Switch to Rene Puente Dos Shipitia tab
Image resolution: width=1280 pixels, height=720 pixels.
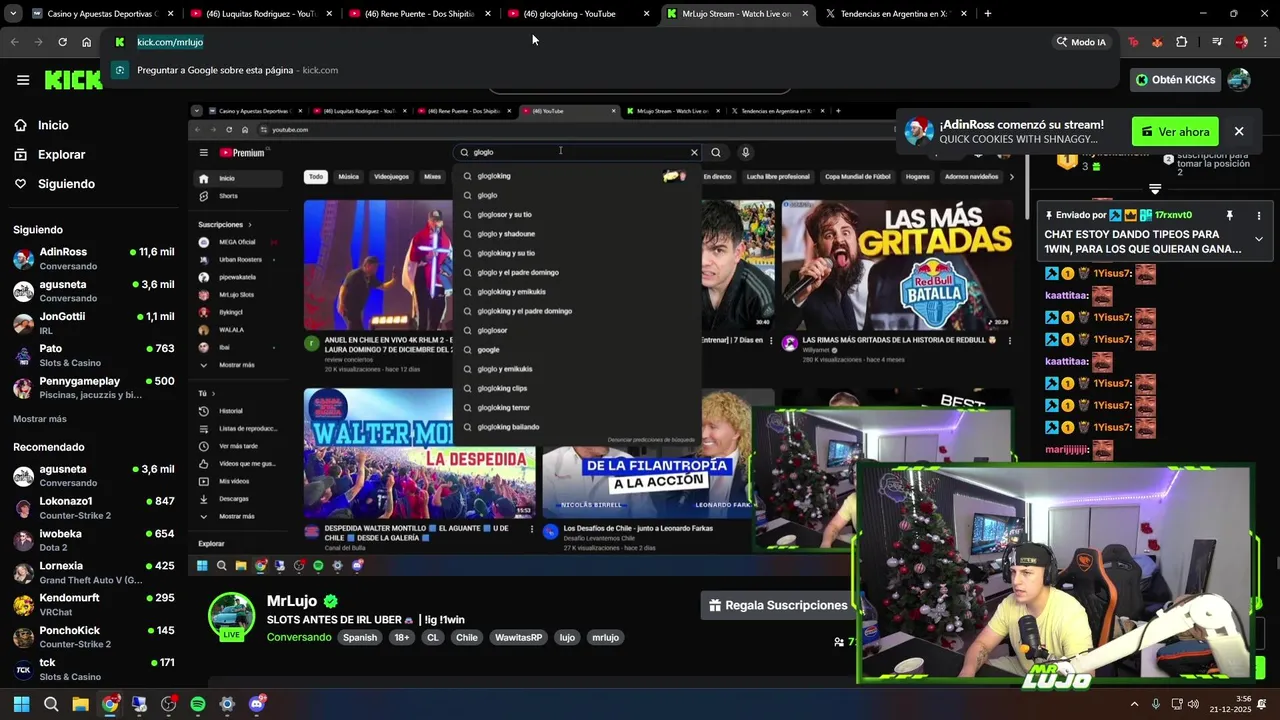[419, 14]
